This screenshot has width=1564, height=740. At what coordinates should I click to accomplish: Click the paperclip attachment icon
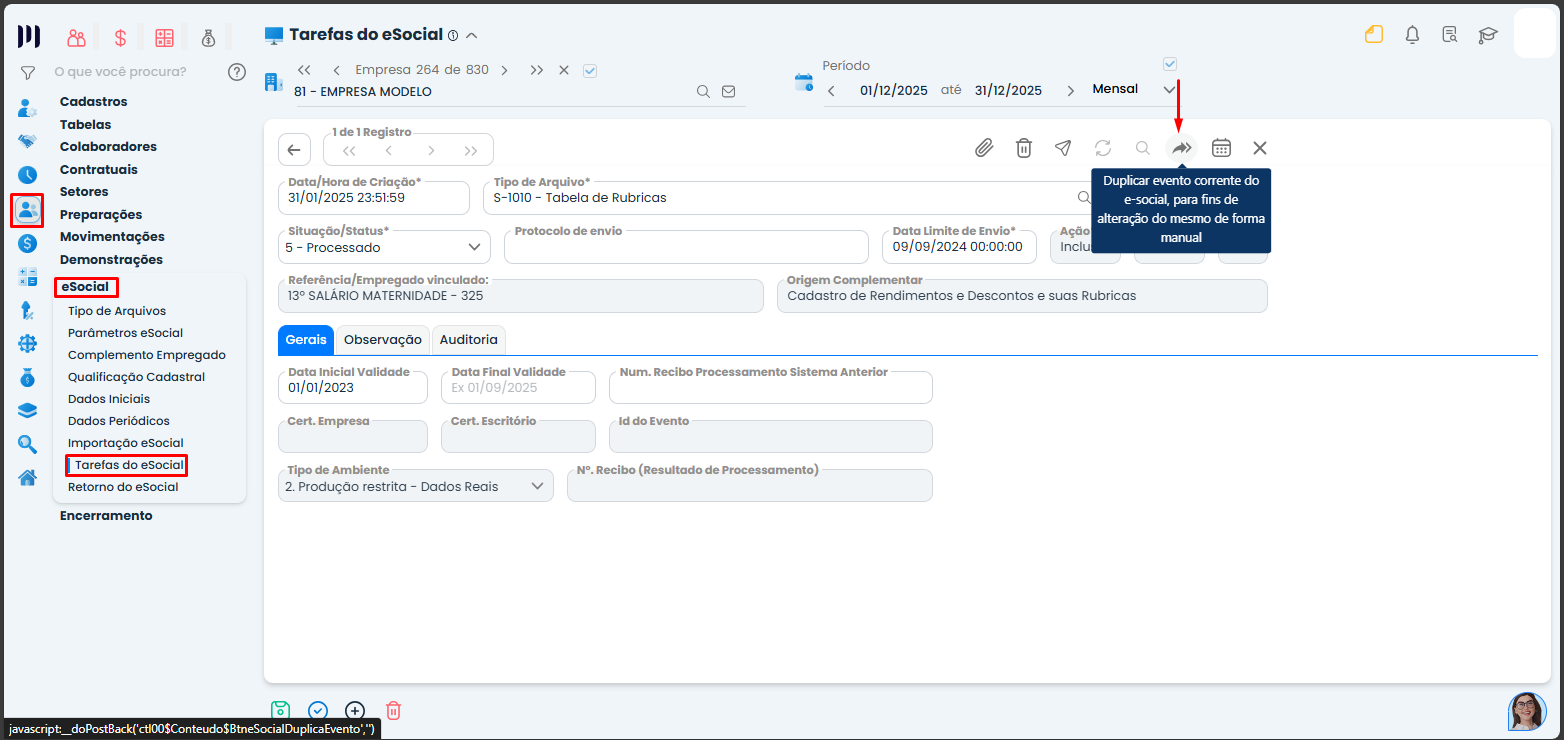pyautogui.click(x=984, y=148)
